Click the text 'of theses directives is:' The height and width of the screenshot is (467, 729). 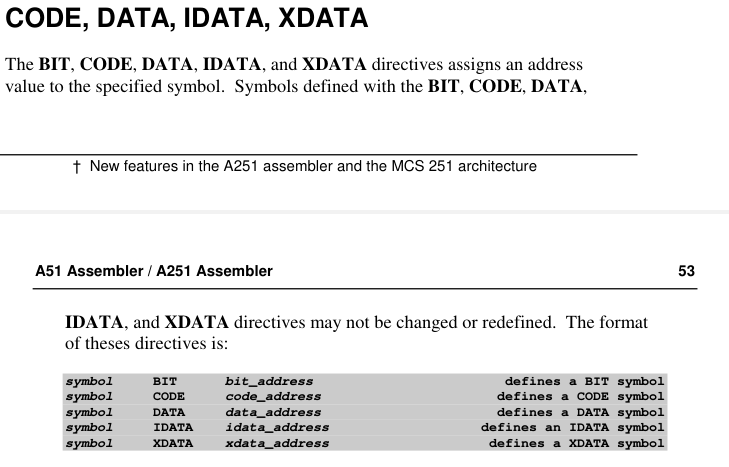(x=147, y=343)
